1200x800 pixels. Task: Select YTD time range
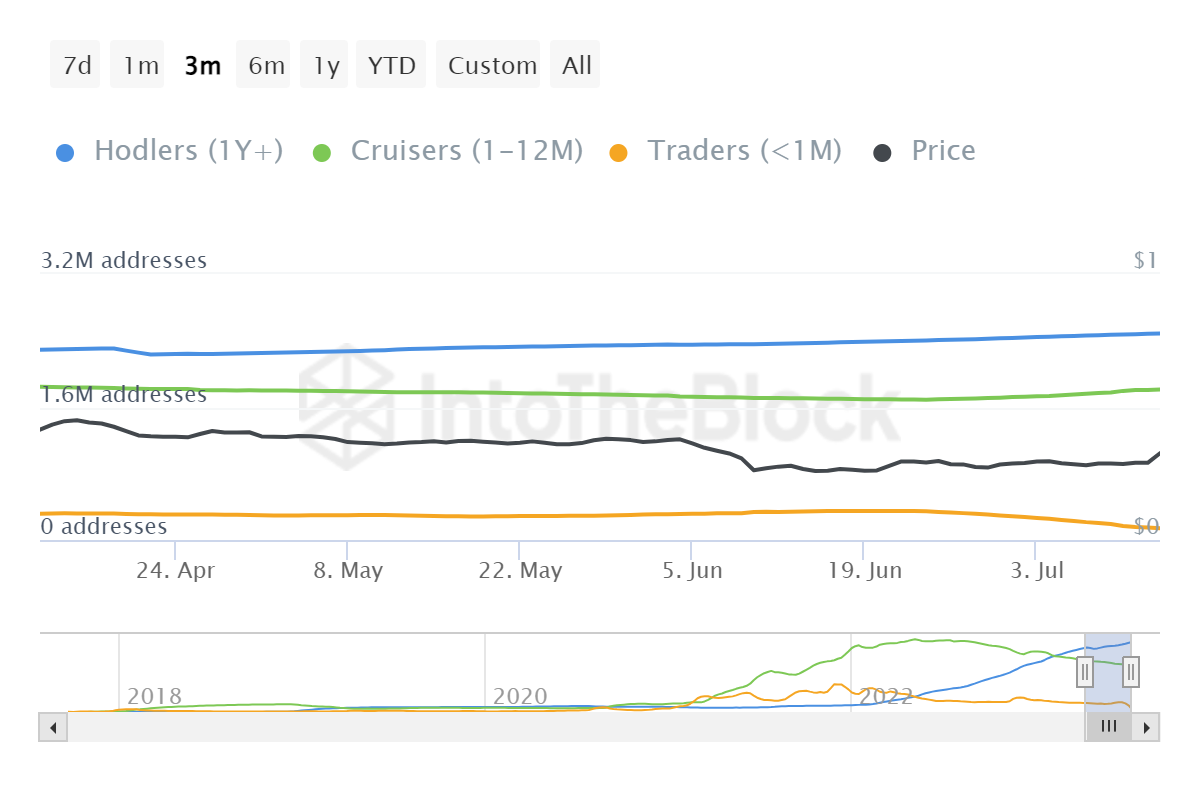(391, 66)
